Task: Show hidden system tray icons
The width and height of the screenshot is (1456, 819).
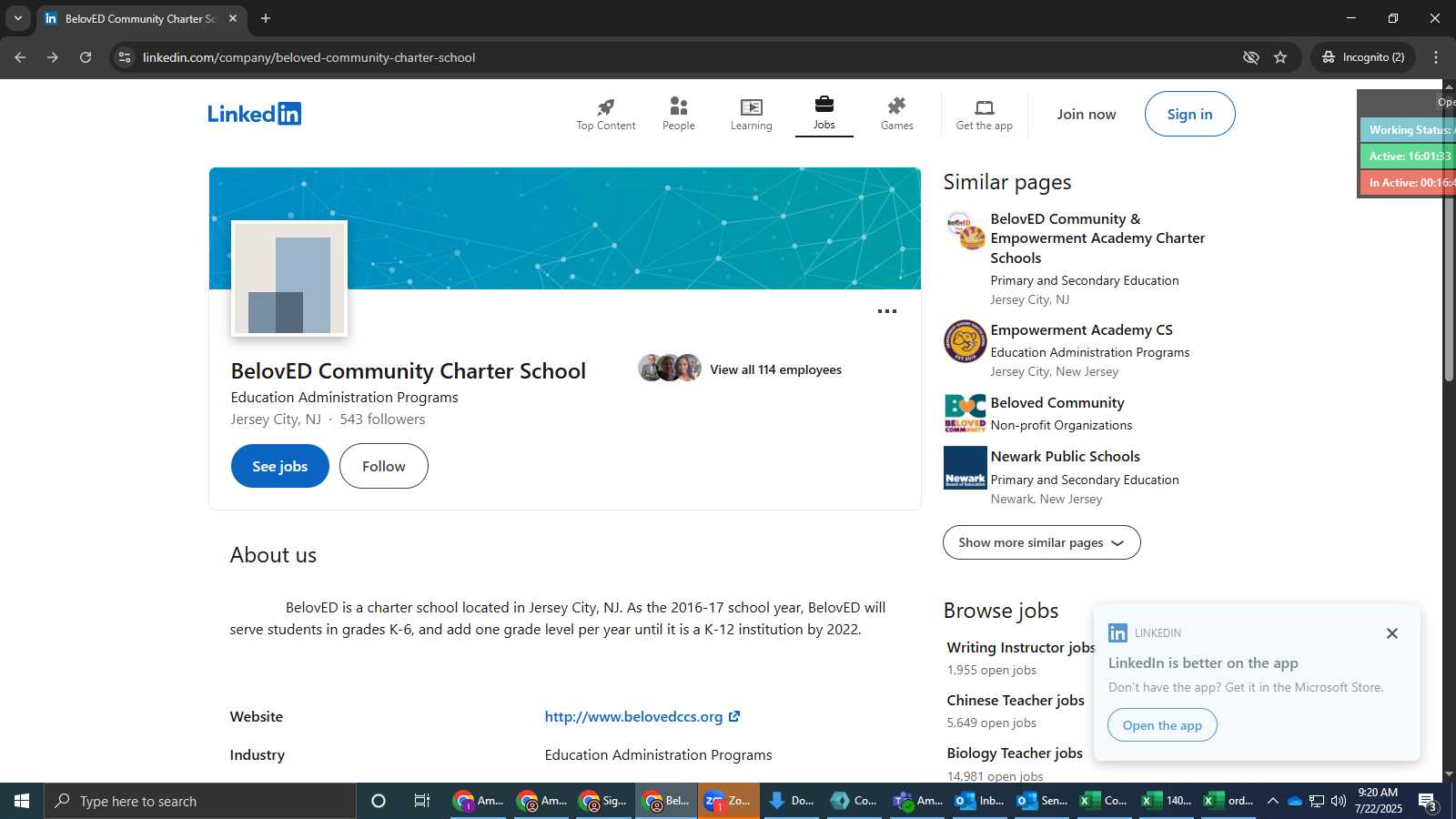Action: (1273, 801)
